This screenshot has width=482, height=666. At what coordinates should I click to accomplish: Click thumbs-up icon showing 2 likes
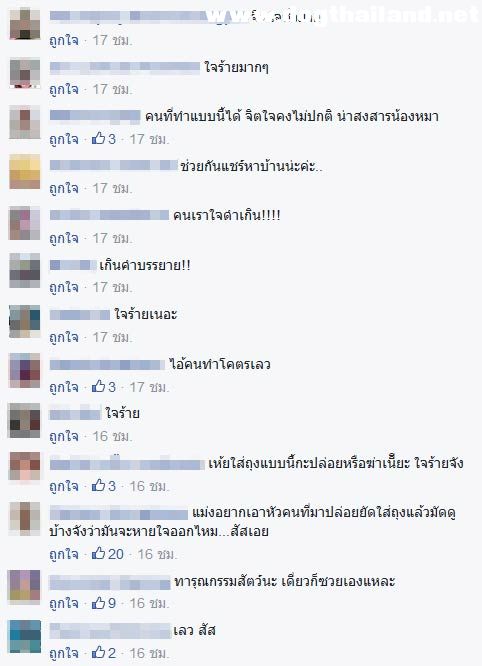[x=99, y=652]
